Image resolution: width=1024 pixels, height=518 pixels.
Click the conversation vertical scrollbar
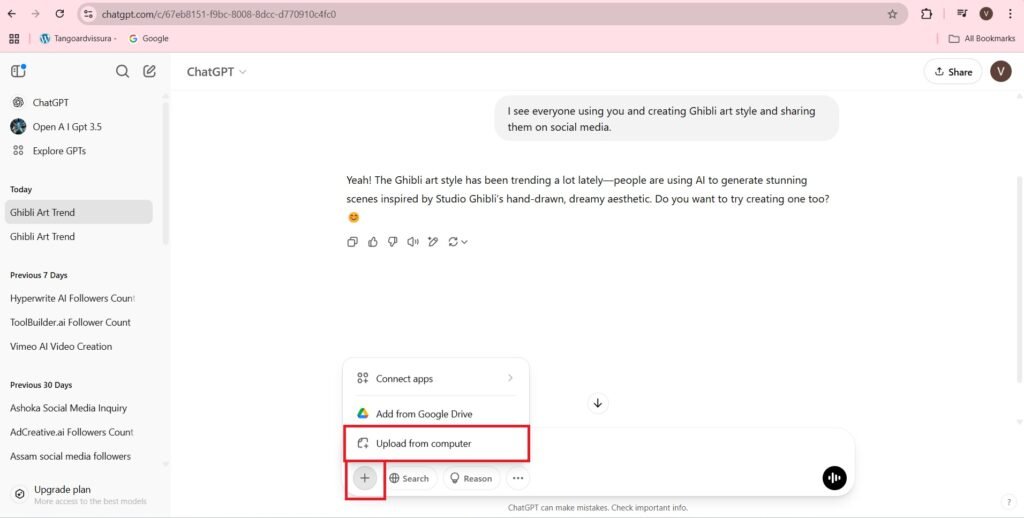(x=1019, y=280)
